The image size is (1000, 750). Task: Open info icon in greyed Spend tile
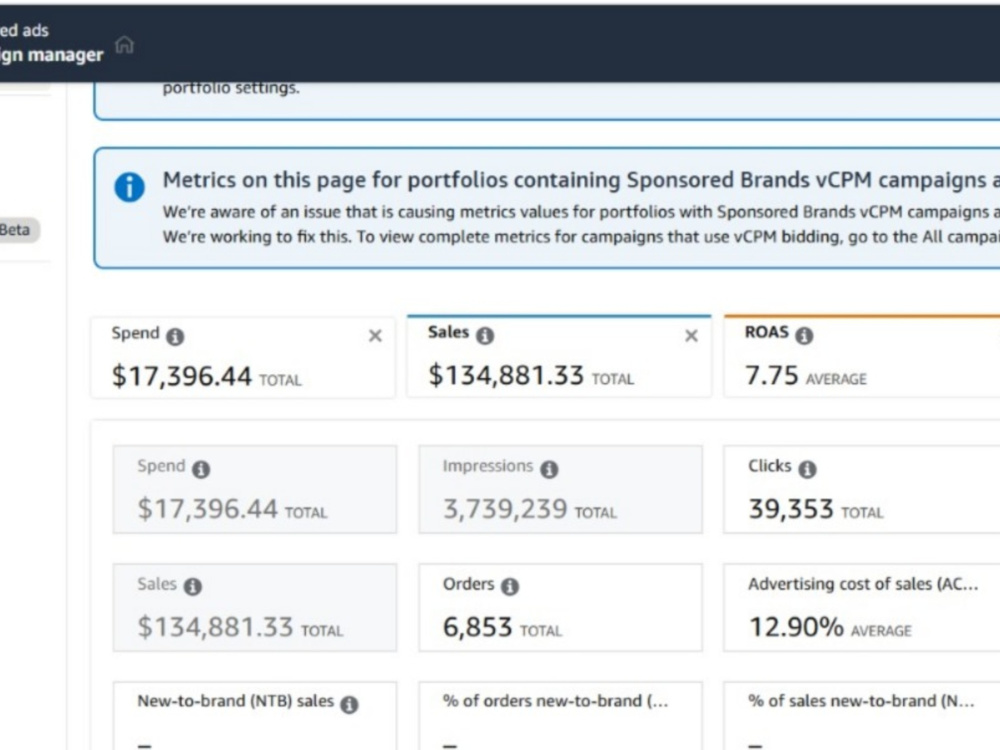pos(202,469)
